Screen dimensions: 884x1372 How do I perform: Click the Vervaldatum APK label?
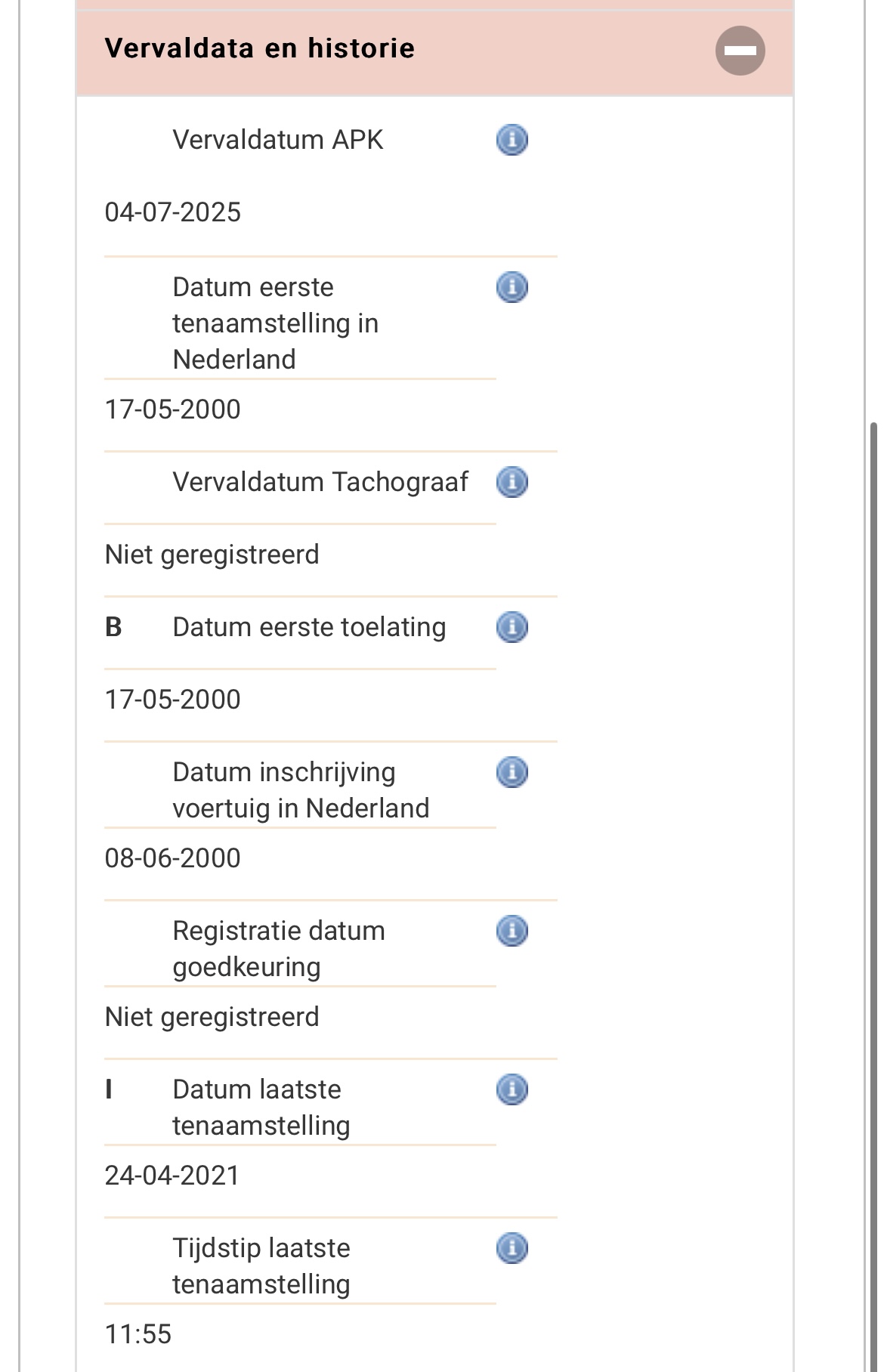click(x=277, y=140)
